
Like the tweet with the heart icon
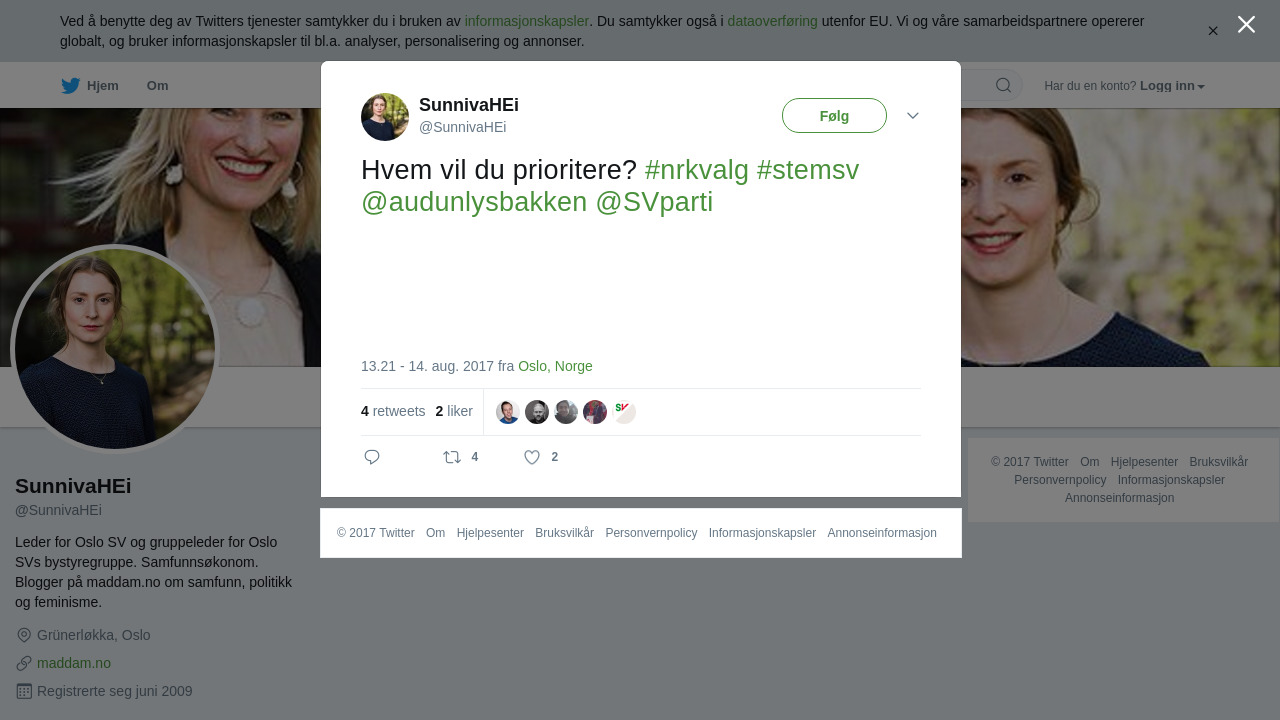point(532,457)
